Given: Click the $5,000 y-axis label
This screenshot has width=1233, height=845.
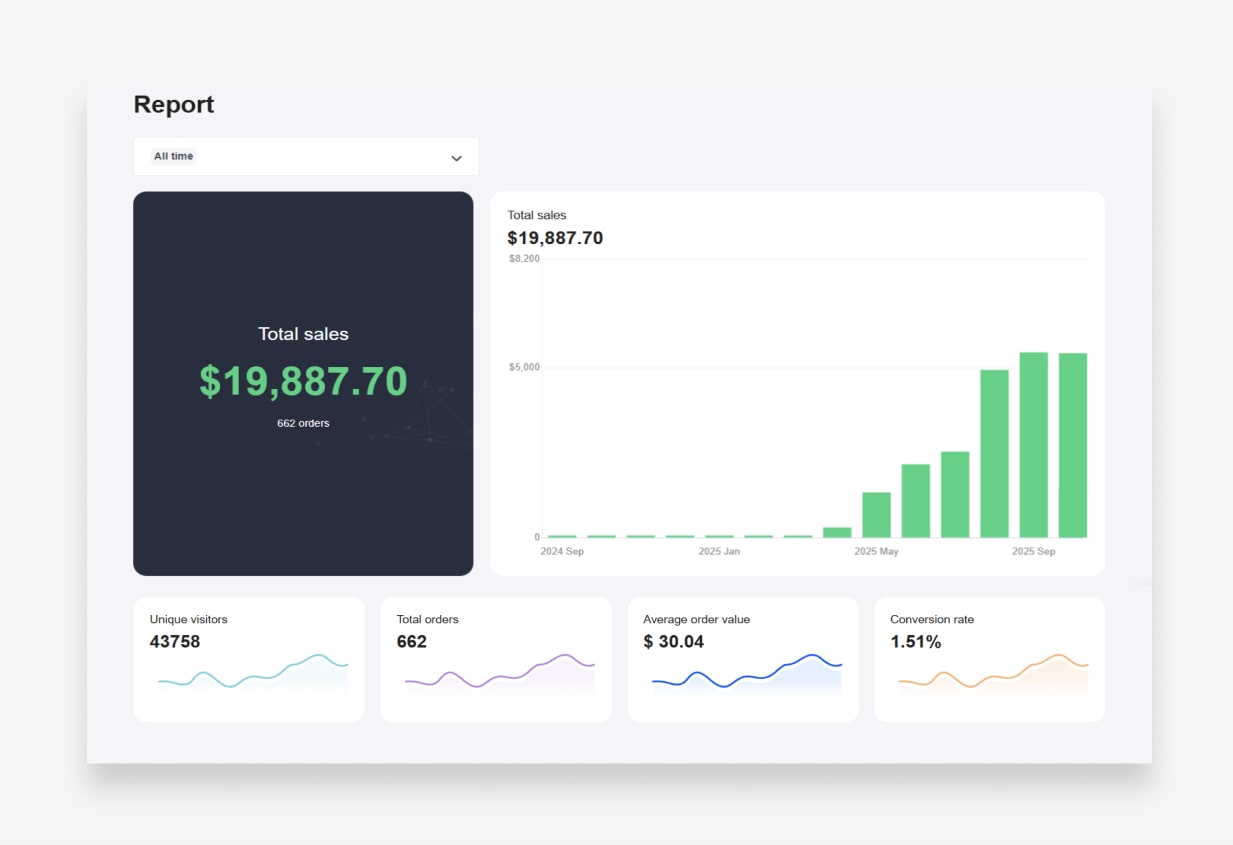Looking at the screenshot, I should [524, 367].
